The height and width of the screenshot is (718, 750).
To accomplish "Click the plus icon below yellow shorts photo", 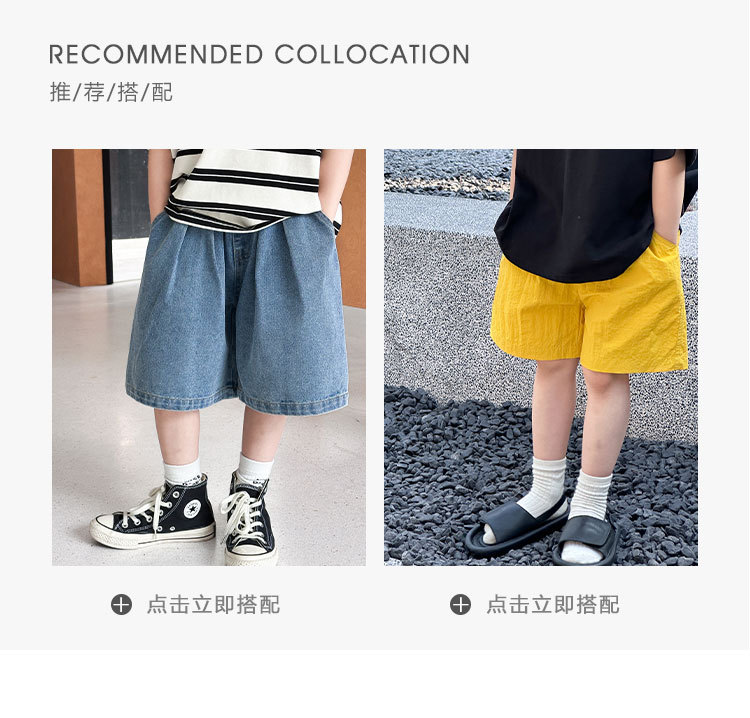I will pyautogui.click(x=460, y=605).
